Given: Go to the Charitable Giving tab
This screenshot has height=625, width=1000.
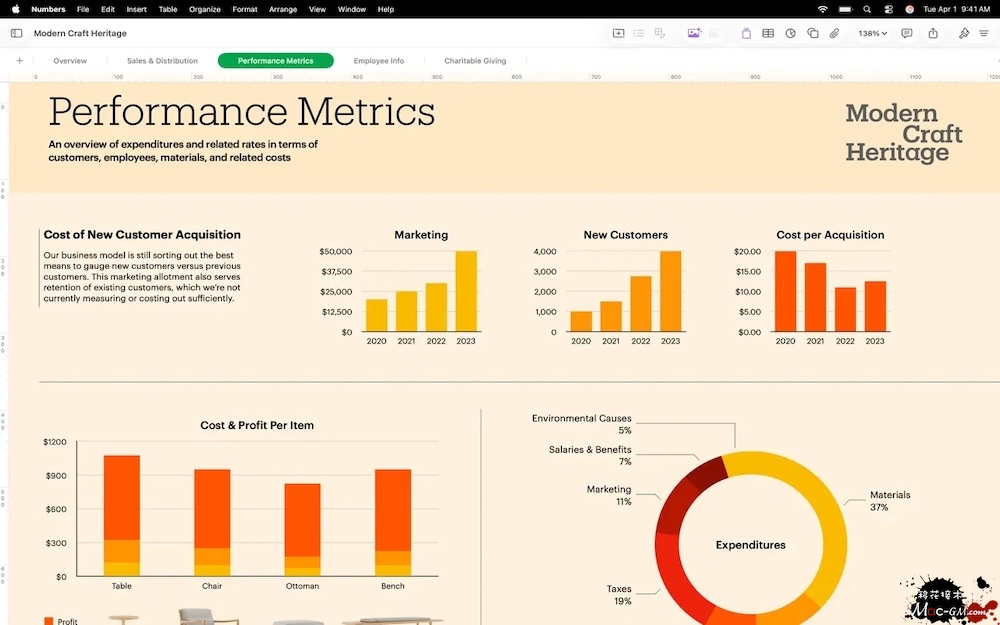Looking at the screenshot, I should click(475, 61).
